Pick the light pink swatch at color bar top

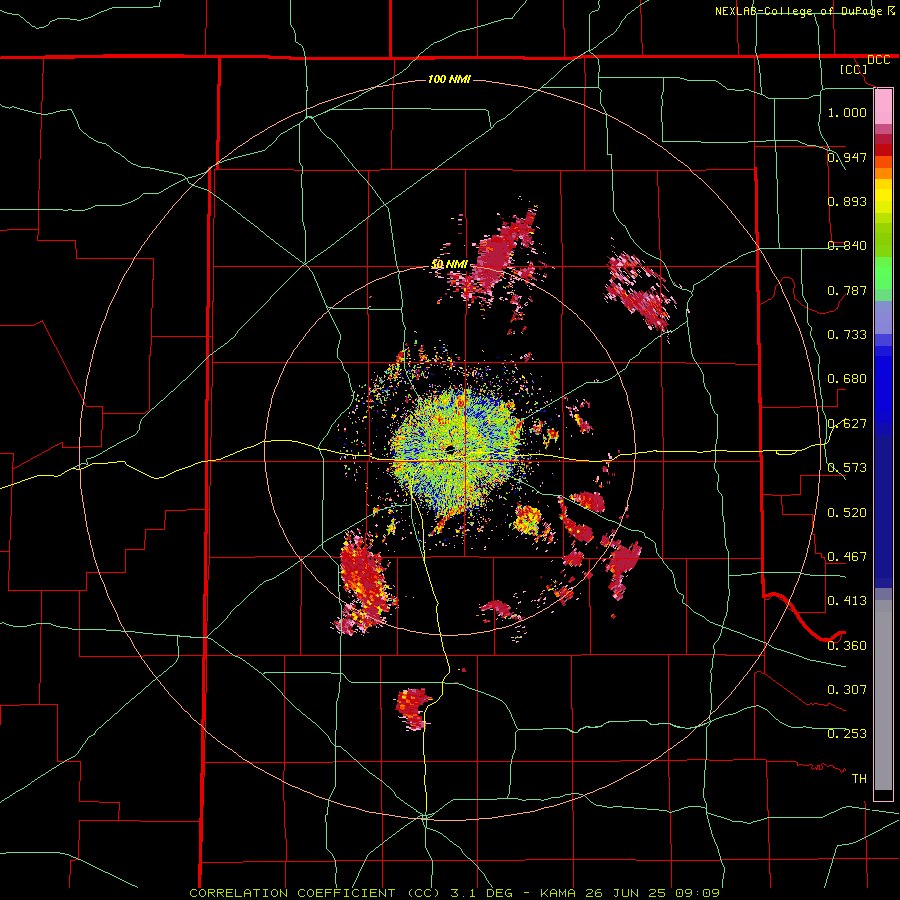(883, 106)
